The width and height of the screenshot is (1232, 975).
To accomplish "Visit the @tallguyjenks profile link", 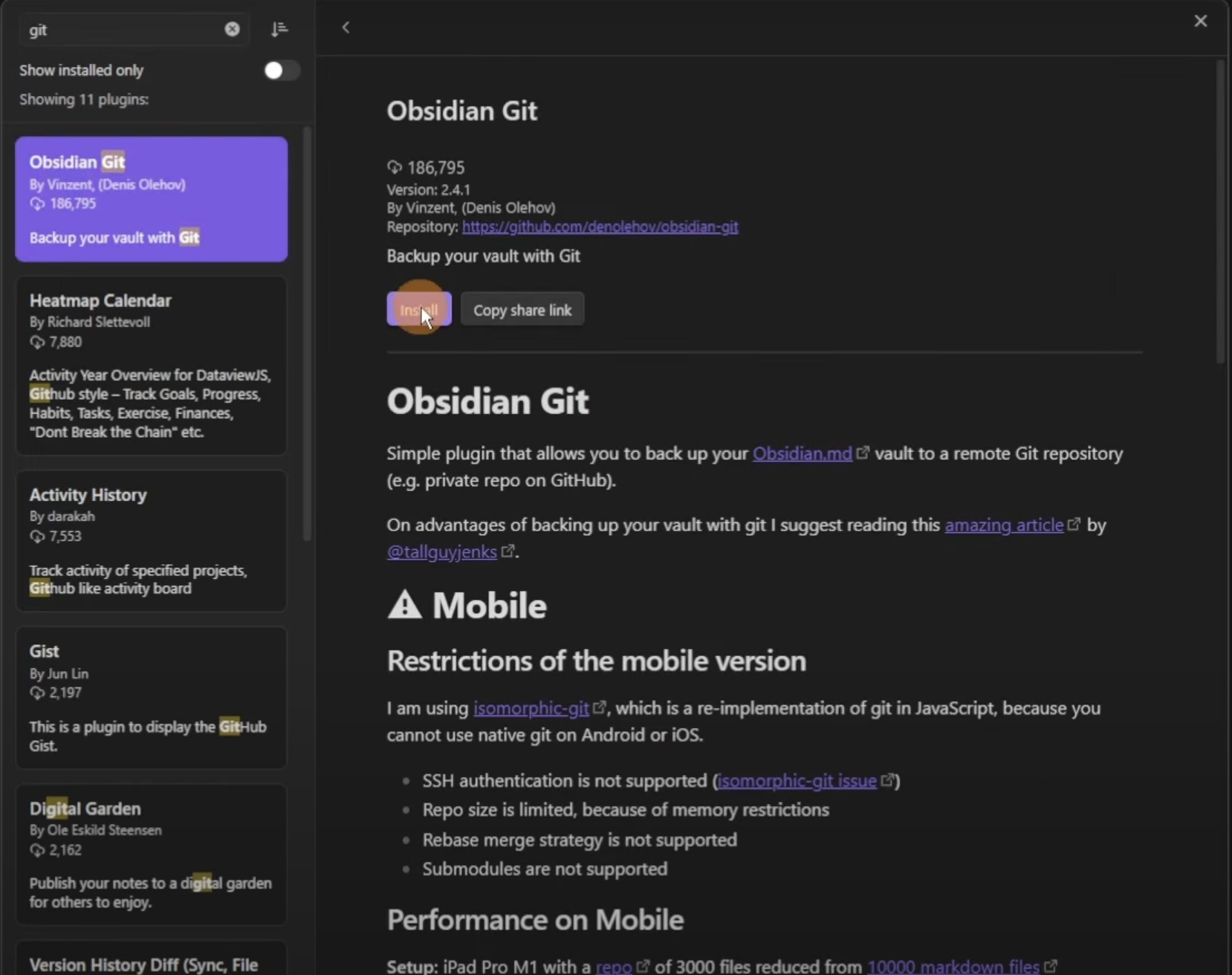I will (x=441, y=551).
